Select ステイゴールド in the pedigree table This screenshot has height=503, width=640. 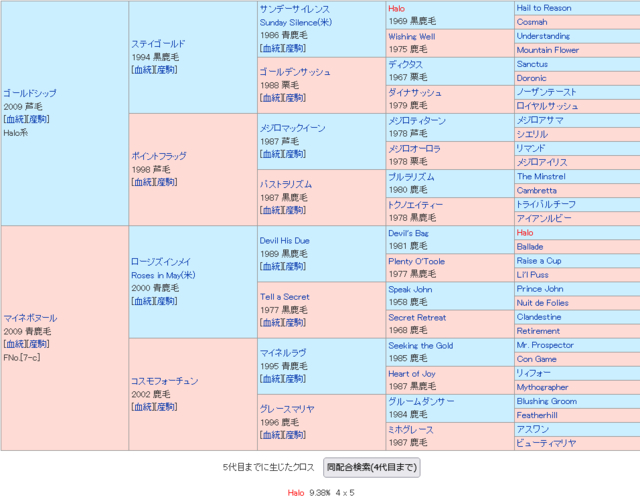coord(159,44)
